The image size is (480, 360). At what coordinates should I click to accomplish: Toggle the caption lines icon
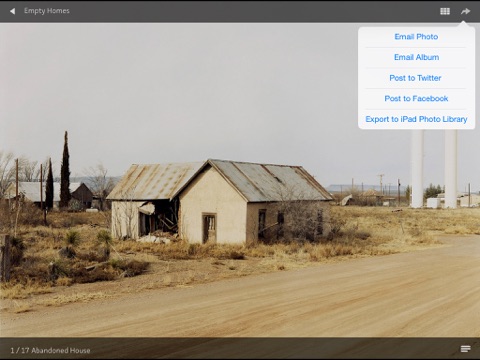click(465, 349)
